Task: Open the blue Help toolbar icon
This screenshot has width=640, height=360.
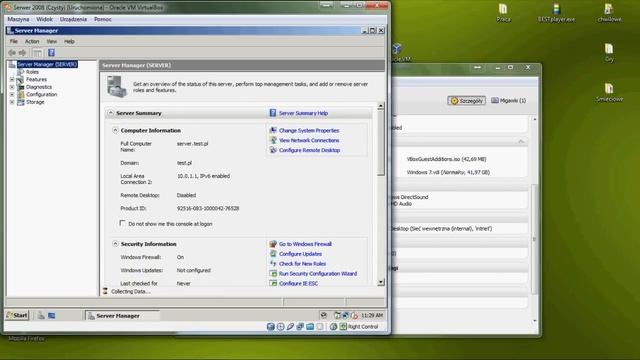Action: 51,53
